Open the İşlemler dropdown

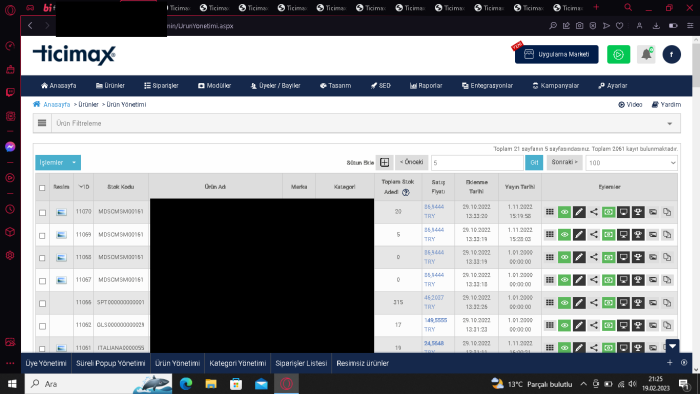58,162
